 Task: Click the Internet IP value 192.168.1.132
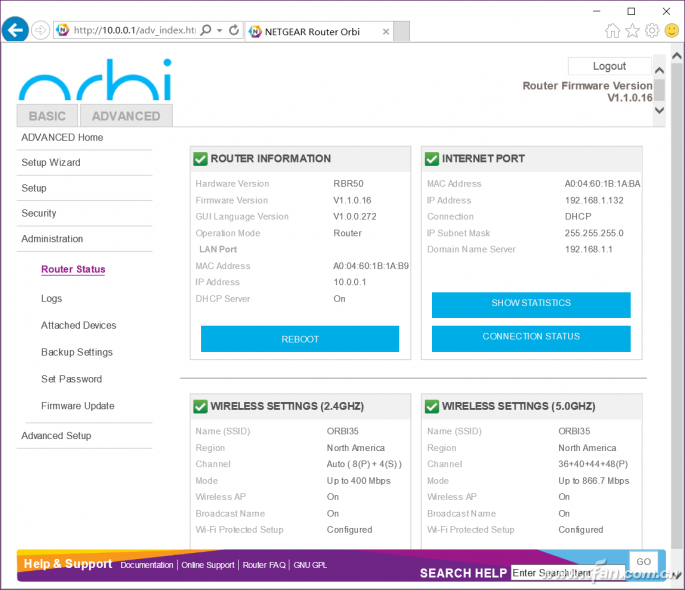594,200
